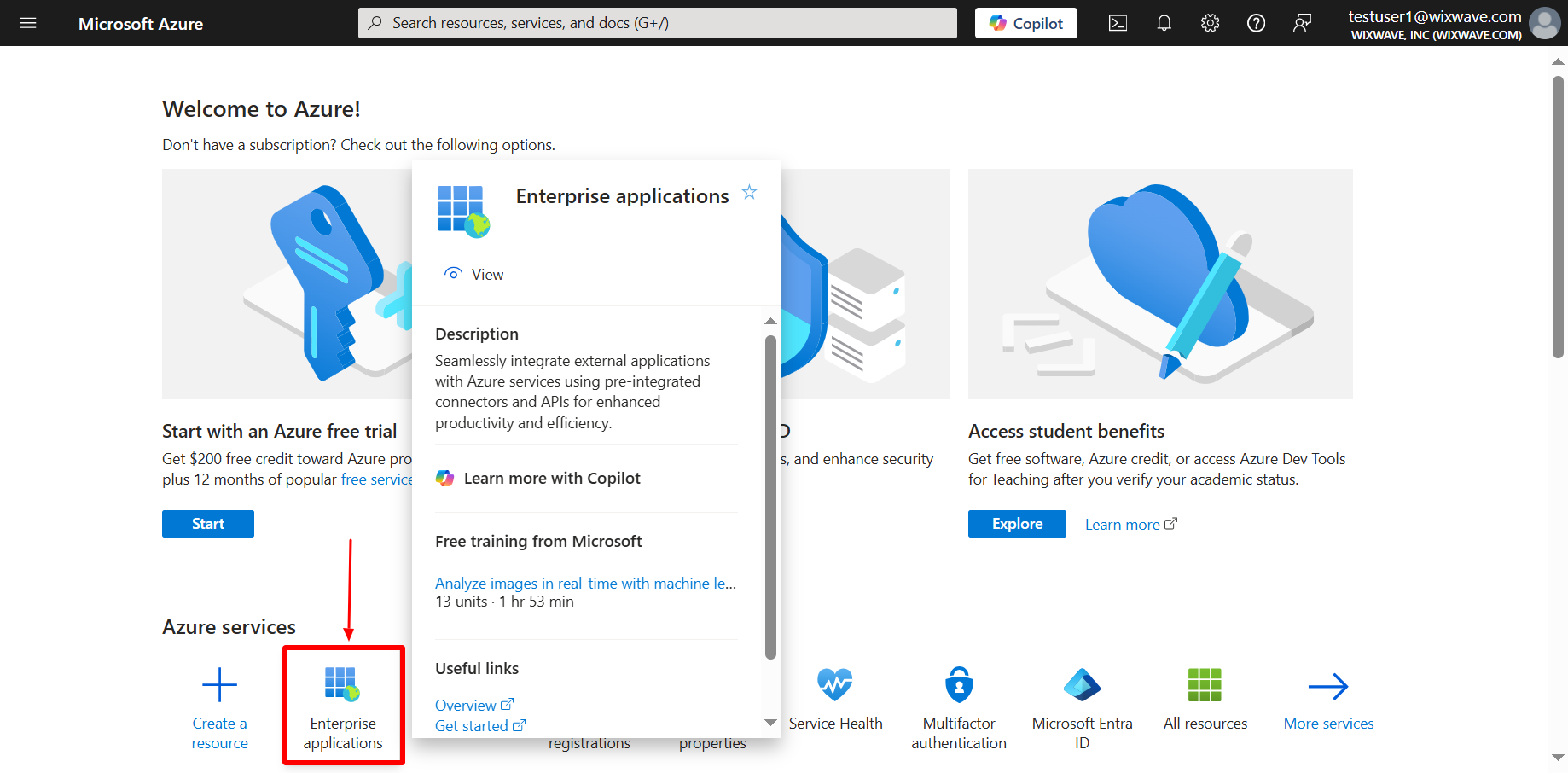The width and height of the screenshot is (1568, 773).
Task: Click the page scrollbar down arrow
Action: [x=1558, y=758]
